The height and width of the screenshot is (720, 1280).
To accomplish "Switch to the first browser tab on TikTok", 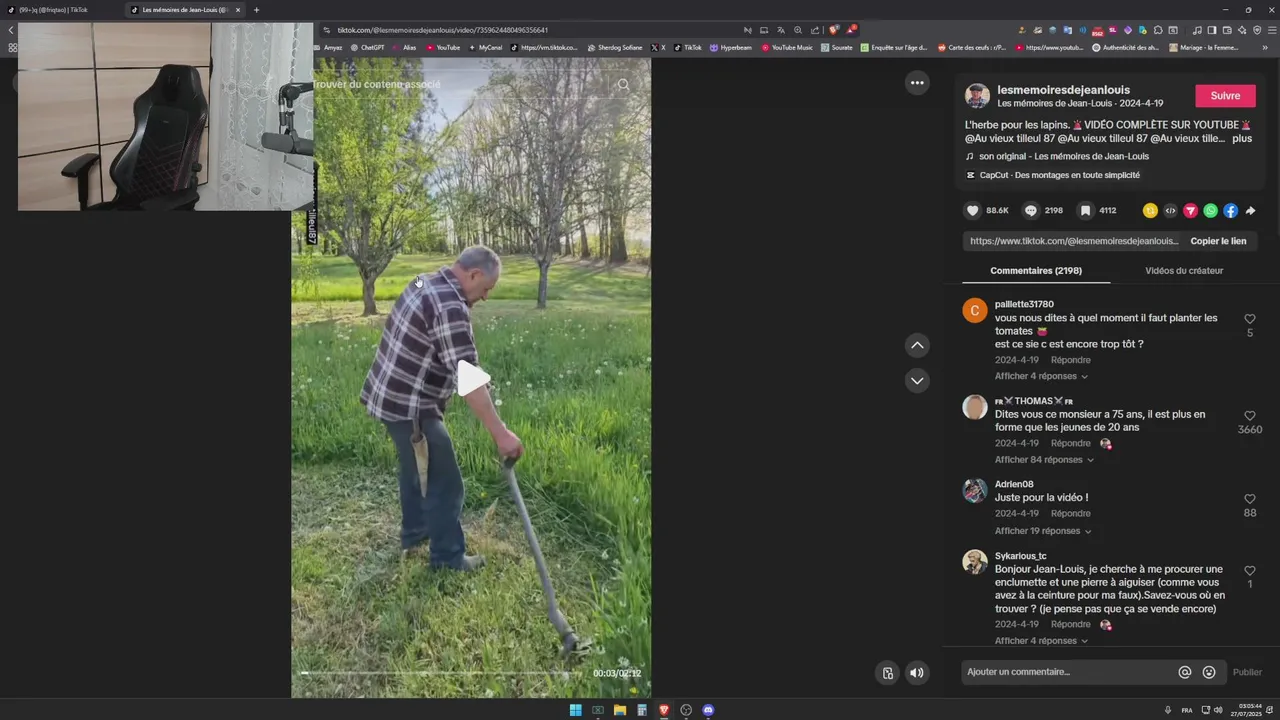I will pyautogui.click(x=60, y=10).
